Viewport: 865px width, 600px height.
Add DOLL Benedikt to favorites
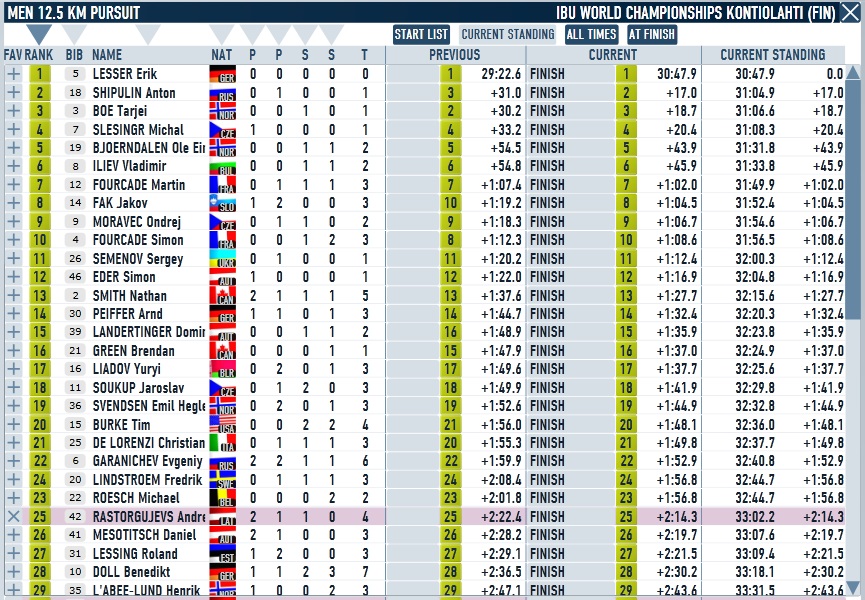14,572
